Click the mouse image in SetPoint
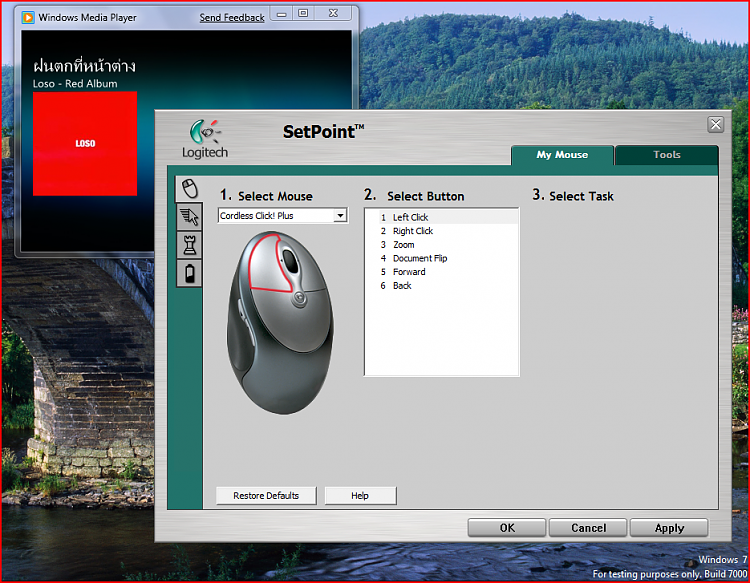The width and height of the screenshot is (750, 583). (280, 323)
